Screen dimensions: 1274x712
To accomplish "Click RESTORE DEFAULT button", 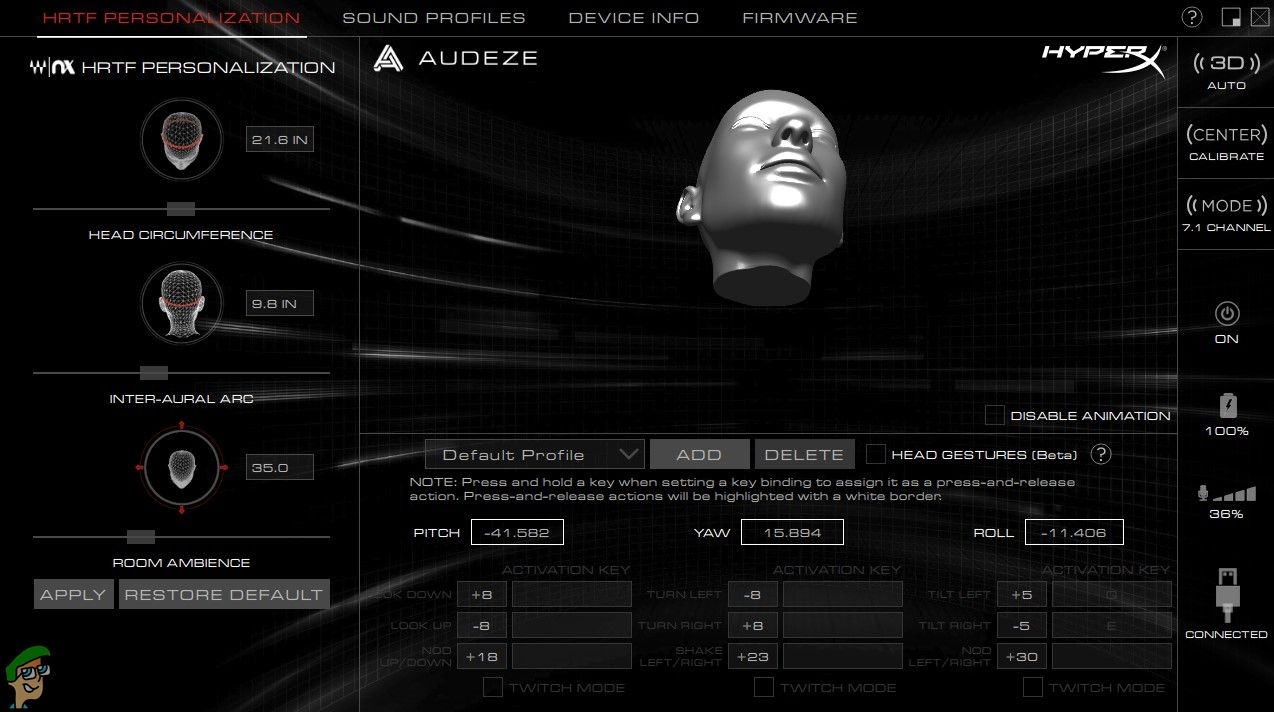I will [x=224, y=594].
